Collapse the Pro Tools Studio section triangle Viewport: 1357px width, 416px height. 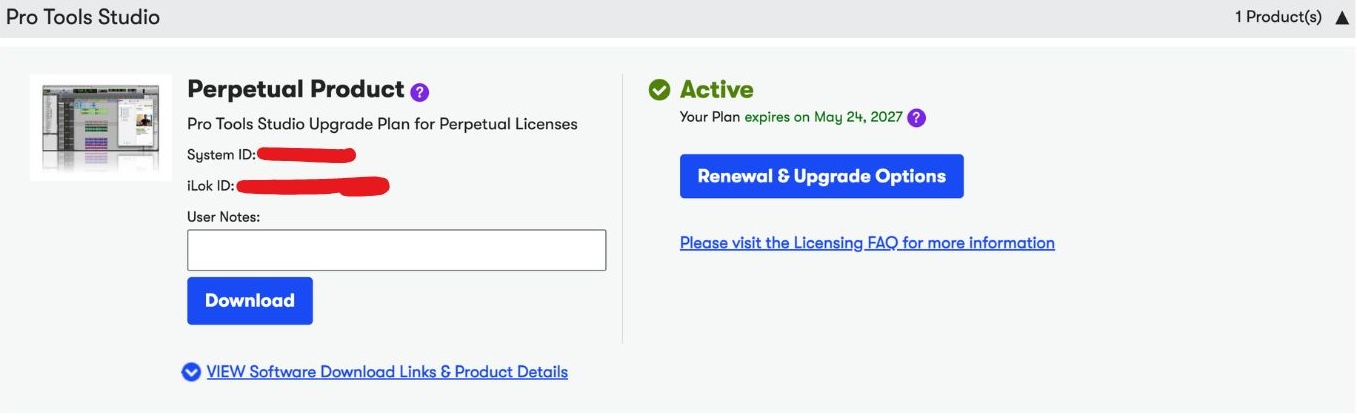pos(1342,18)
